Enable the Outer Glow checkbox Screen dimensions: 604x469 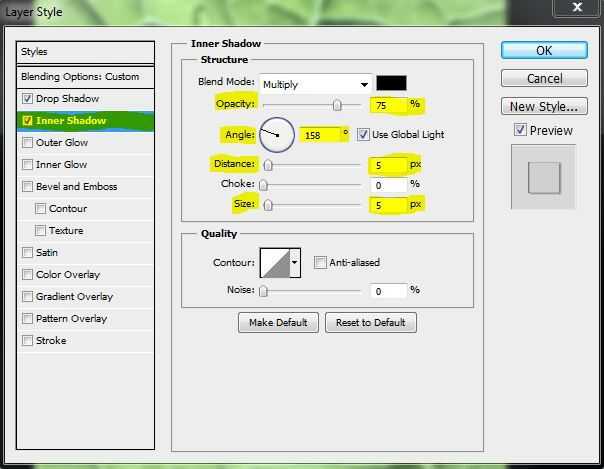pyautogui.click(x=27, y=142)
